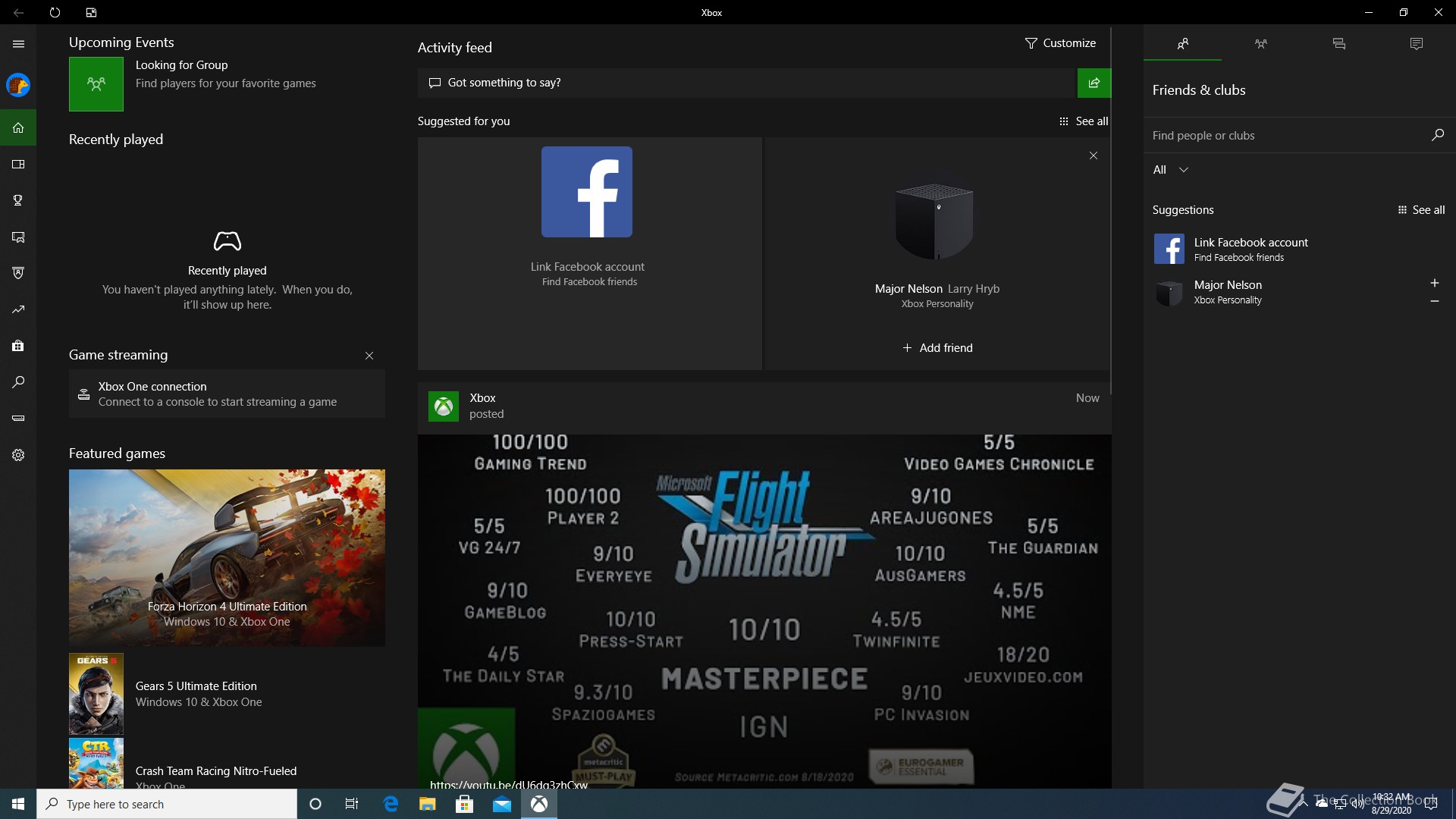Click the back arrow in title bar
1456x819 pixels.
point(18,12)
